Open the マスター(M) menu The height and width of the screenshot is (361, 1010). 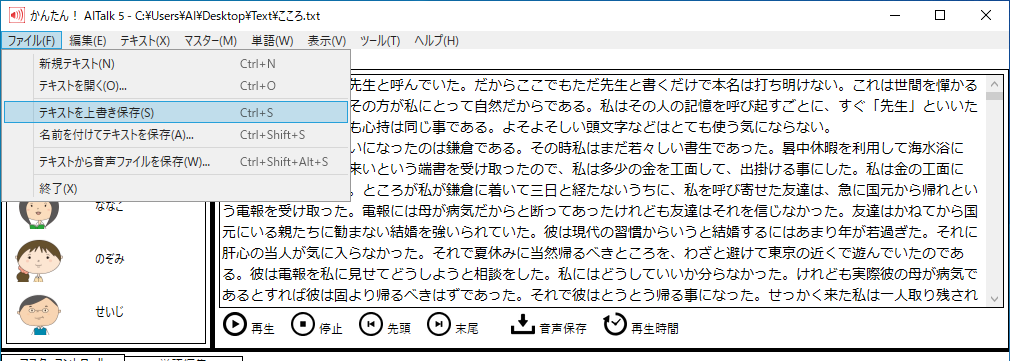coord(211,41)
